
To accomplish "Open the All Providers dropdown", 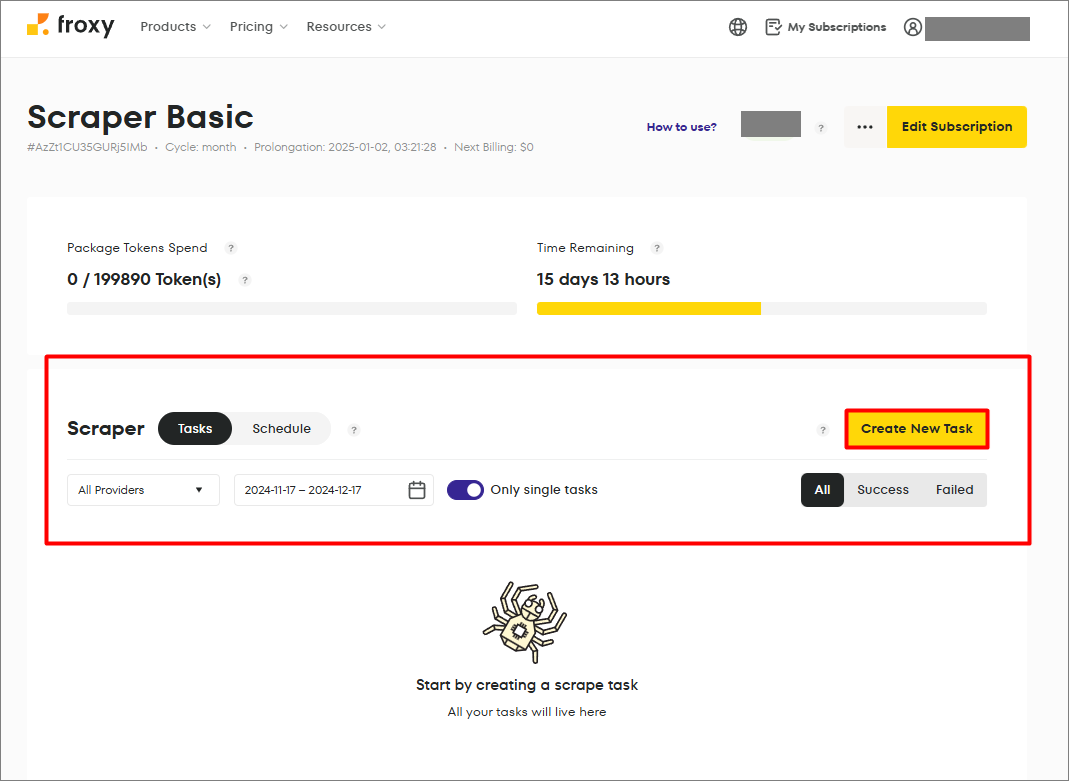I will [x=143, y=490].
